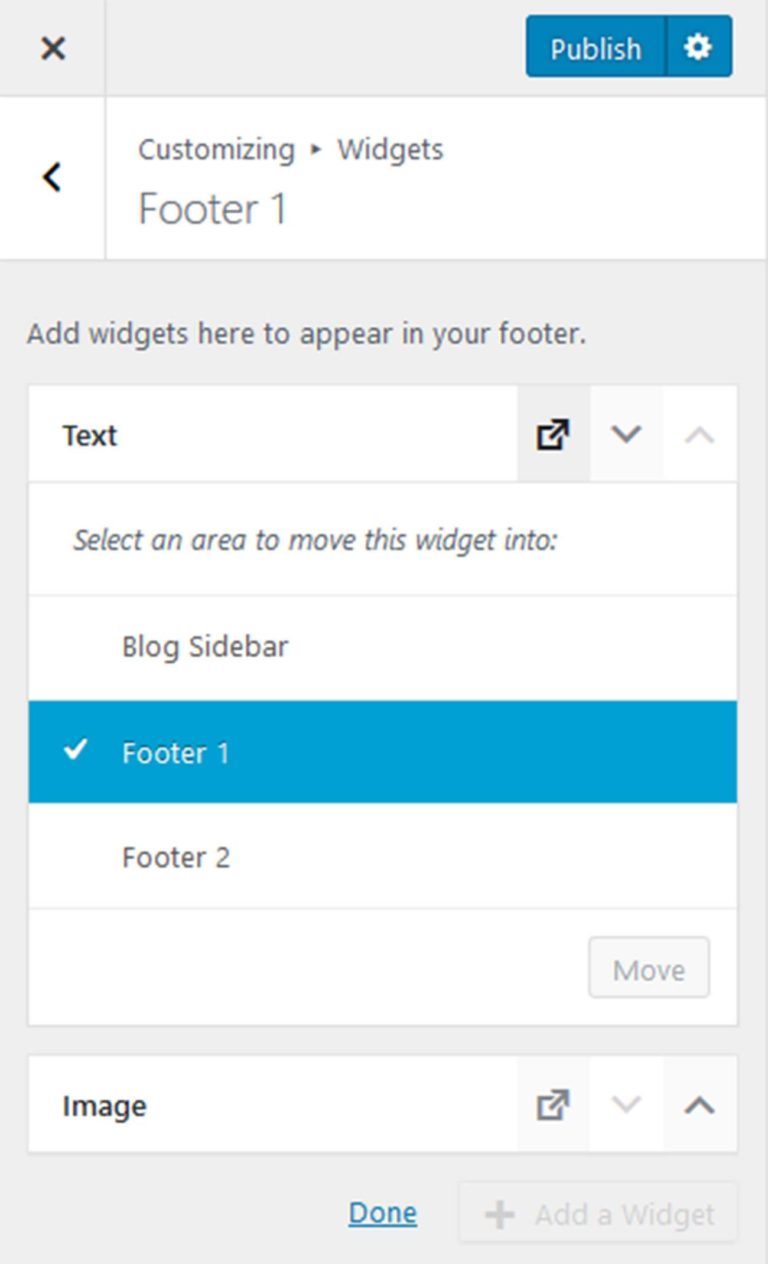Close the Customizer with the X icon
This screenshot has height=1264, width=768.
(52, 47)
